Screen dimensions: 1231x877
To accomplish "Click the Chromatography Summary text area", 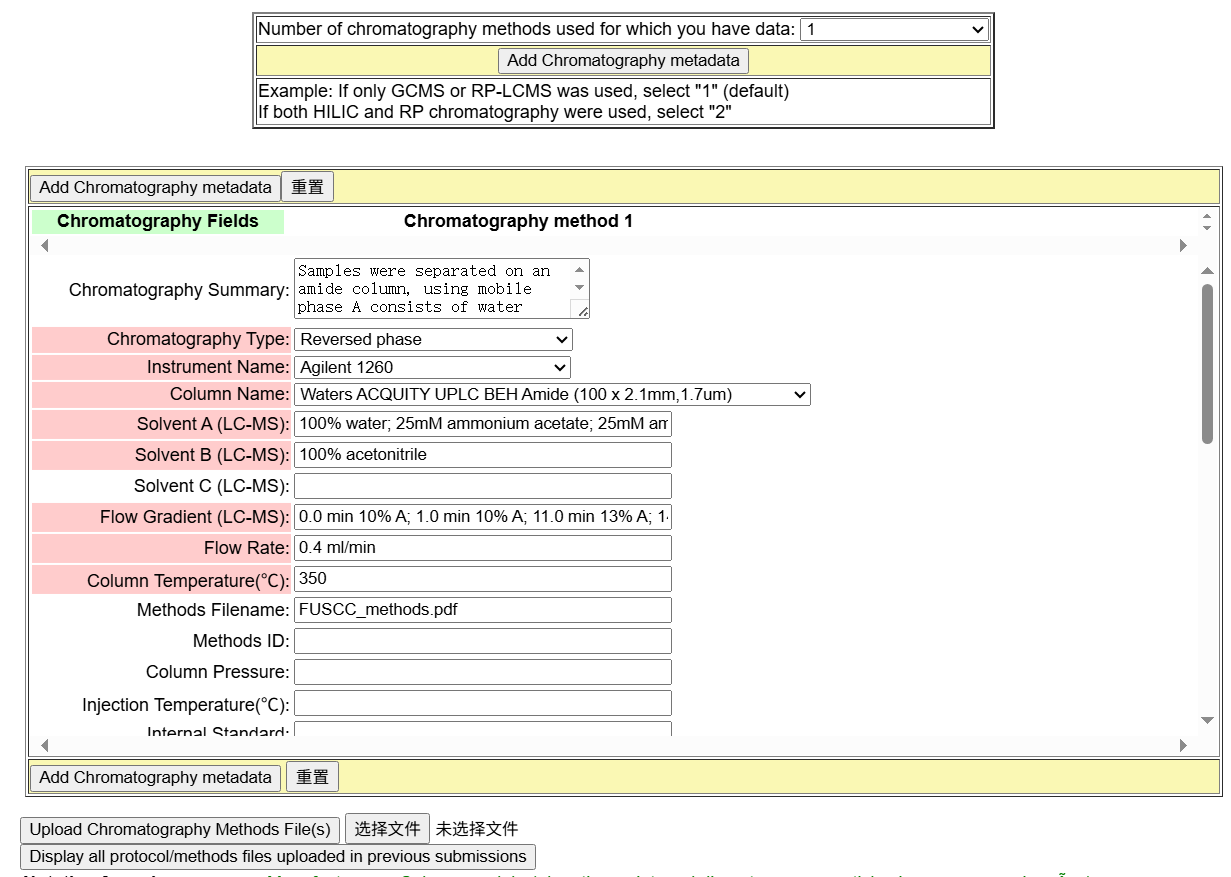I will point(434,288).
